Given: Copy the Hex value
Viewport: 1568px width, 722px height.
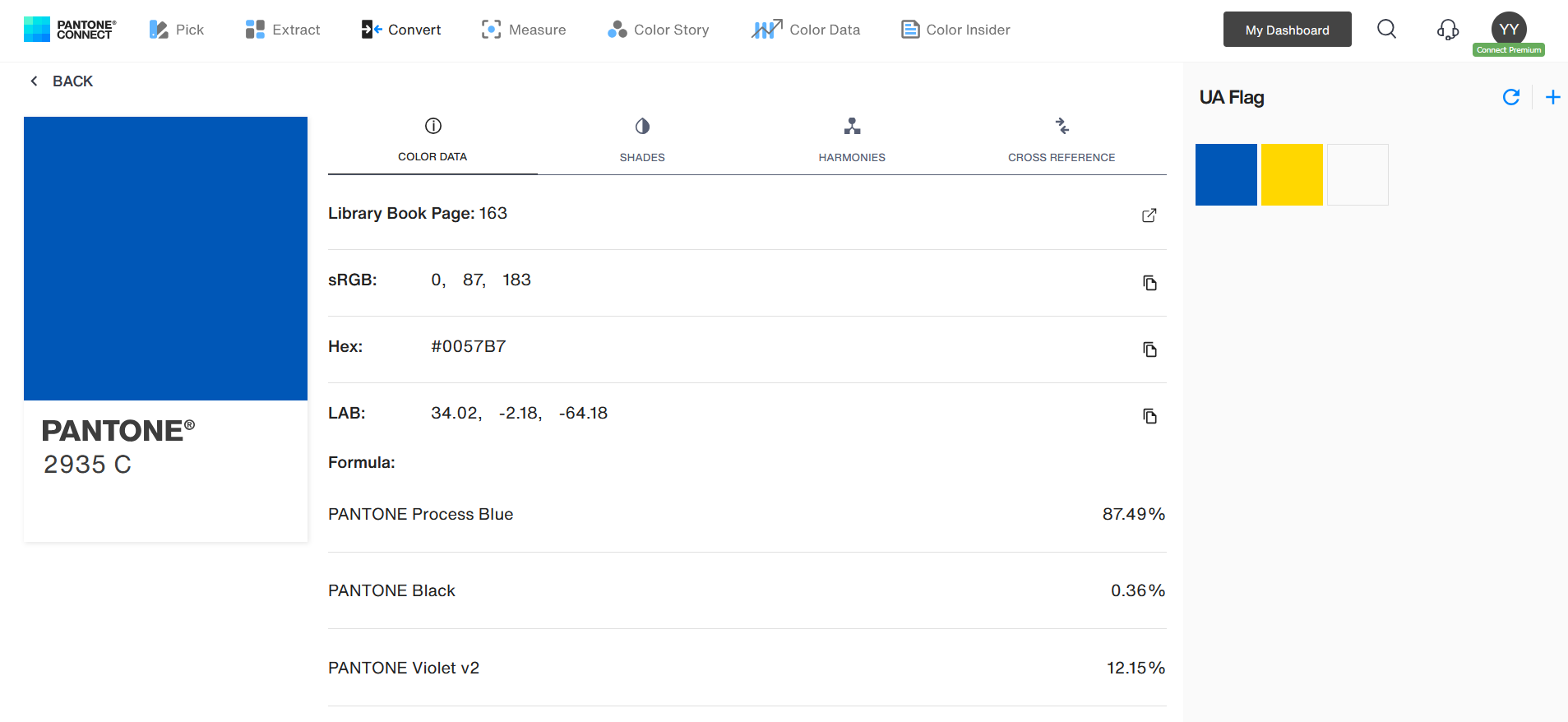Looking at the screenshot, I should [1149, 349].
